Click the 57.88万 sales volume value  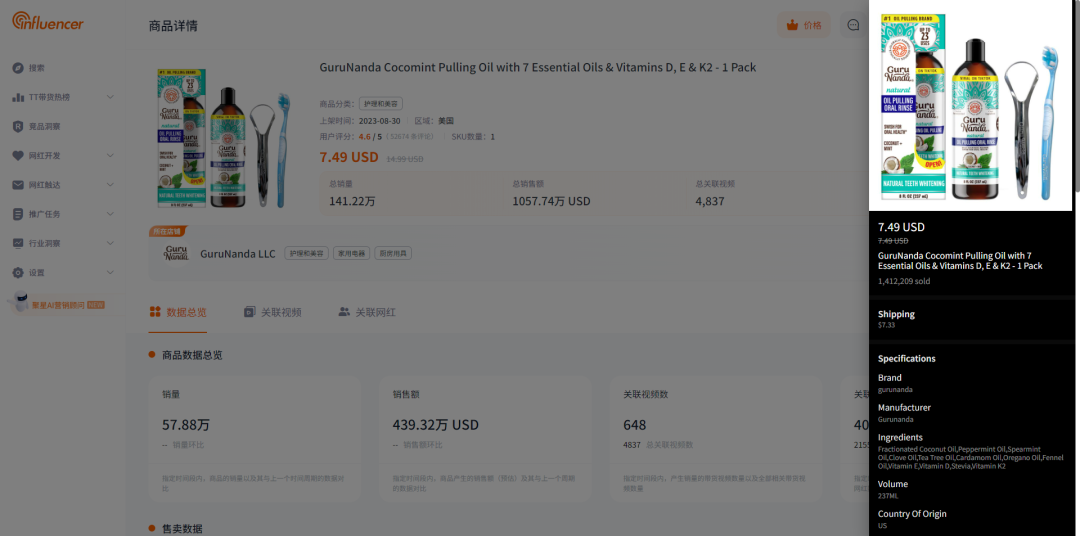tap(186, 424)
